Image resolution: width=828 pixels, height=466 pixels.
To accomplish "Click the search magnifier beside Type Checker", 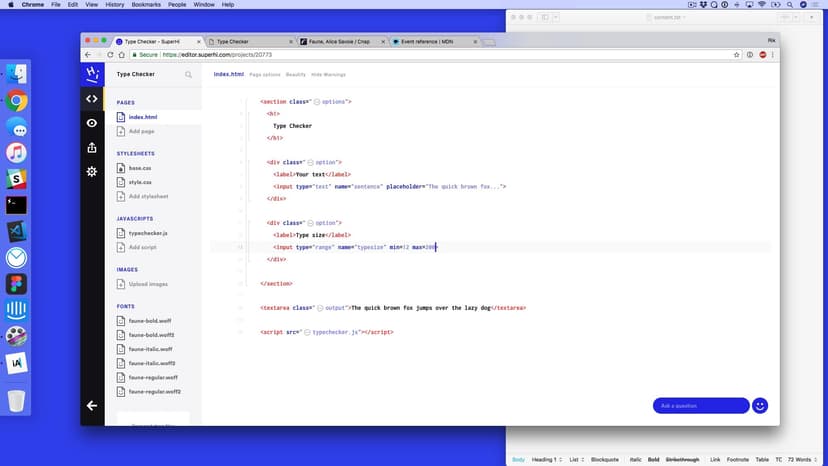I will [188, 74].
